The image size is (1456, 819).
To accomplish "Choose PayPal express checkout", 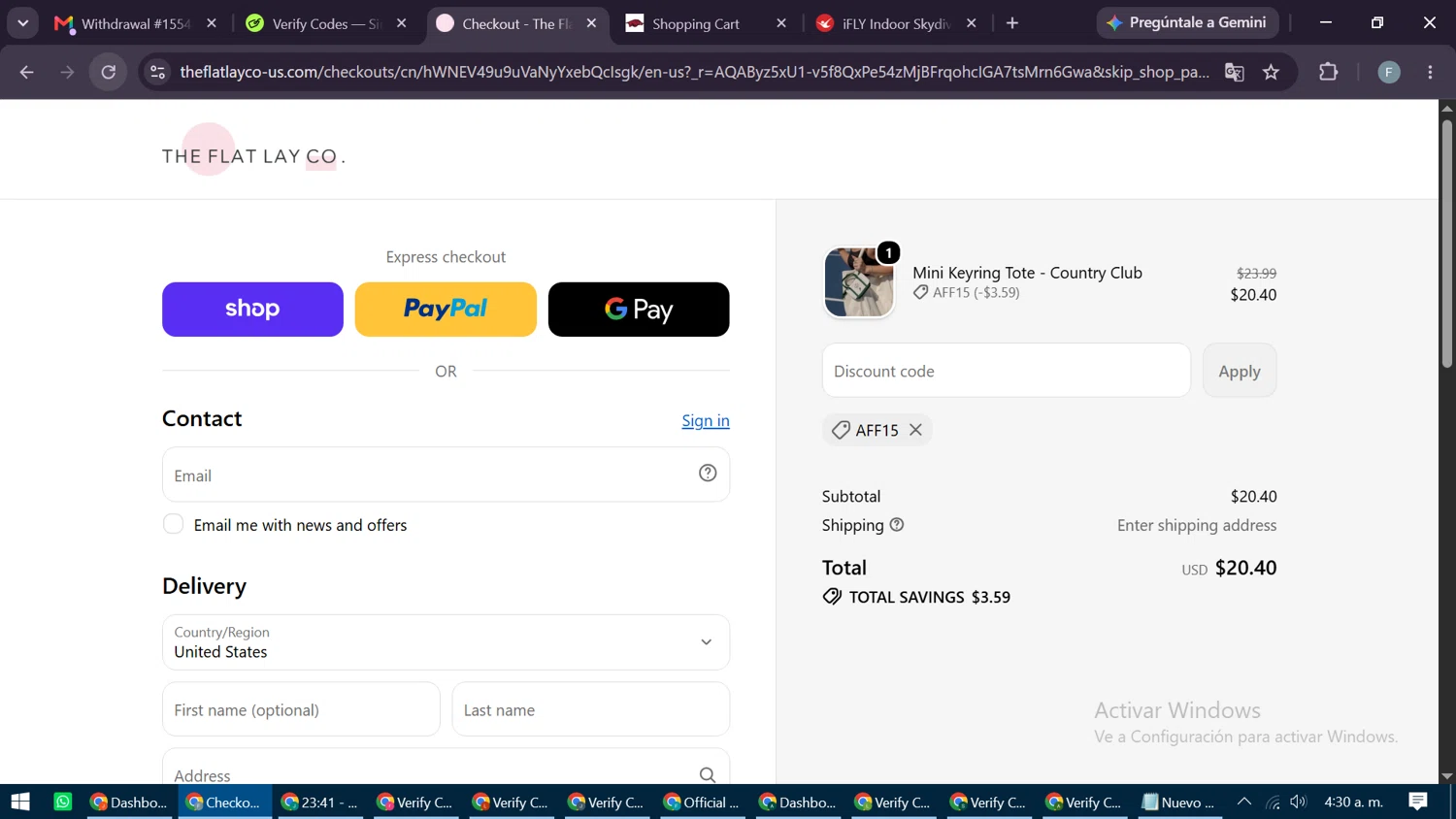I will click(446, 310).
